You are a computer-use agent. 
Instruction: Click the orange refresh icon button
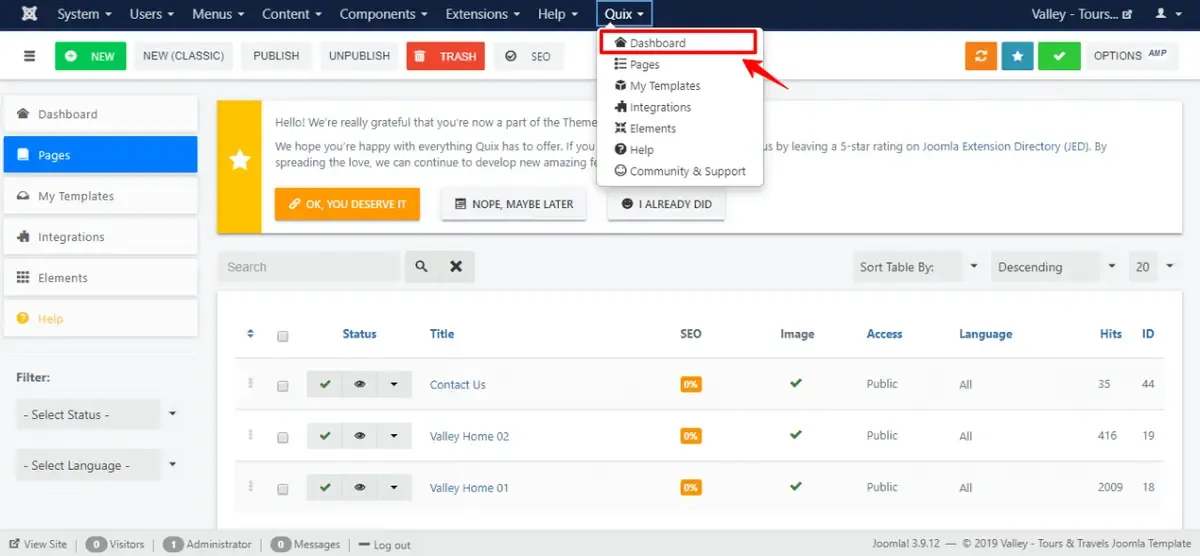[x=981, y=56]
